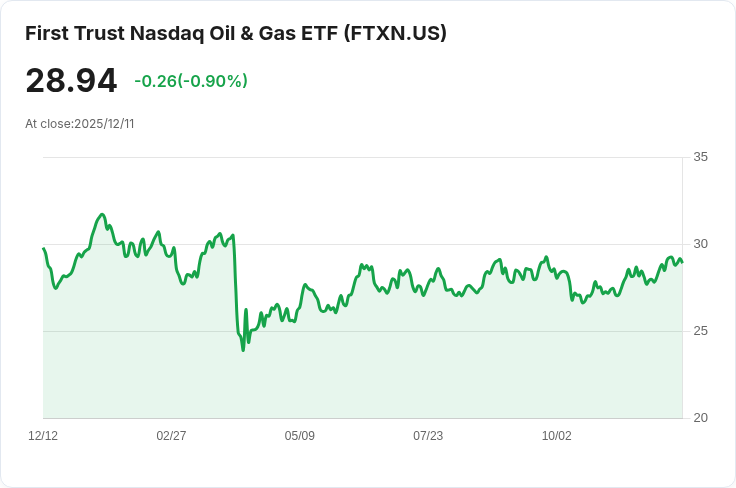Select the 12/12 date on the time axis
This screenshot has height=488, width=736.
(43, 436)
